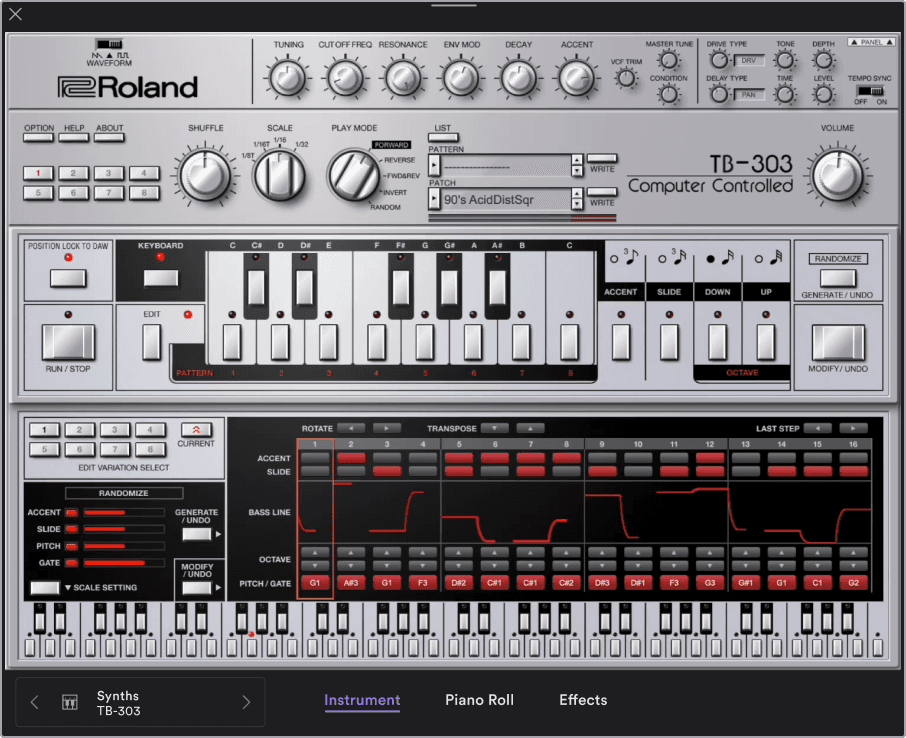Open the Option menu
The width and height of the screenshot is (906, 738).
(39, 138)
